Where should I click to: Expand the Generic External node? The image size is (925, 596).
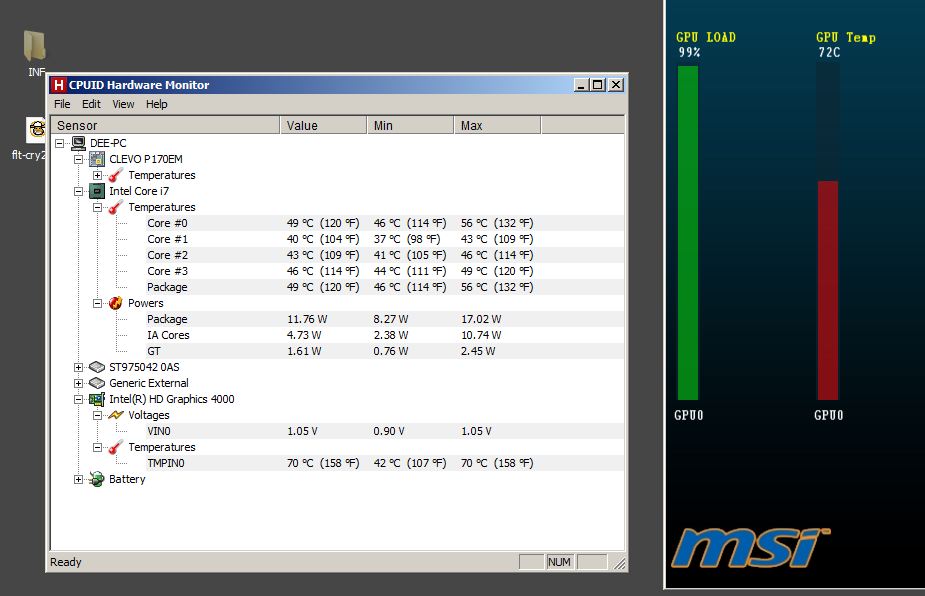coord(78,383)
